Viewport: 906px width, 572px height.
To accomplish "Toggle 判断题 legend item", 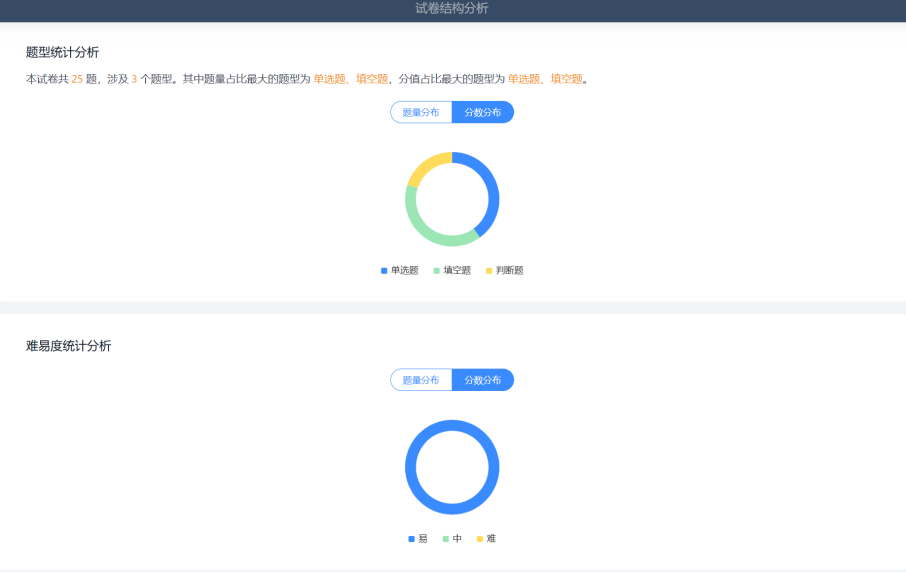I will click(x=505, y=270).
